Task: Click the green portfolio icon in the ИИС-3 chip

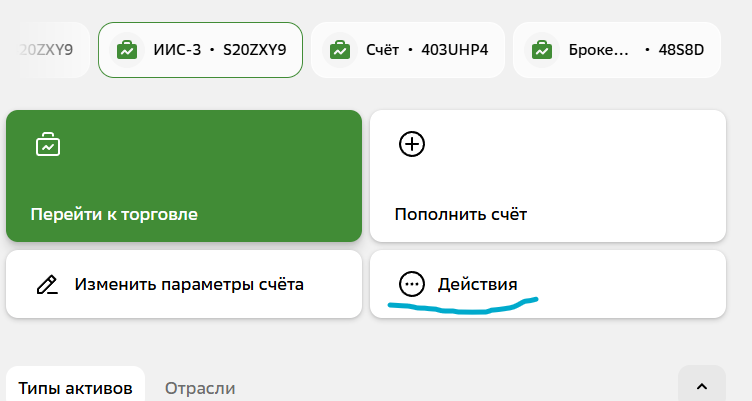Action: click(127, 49)
